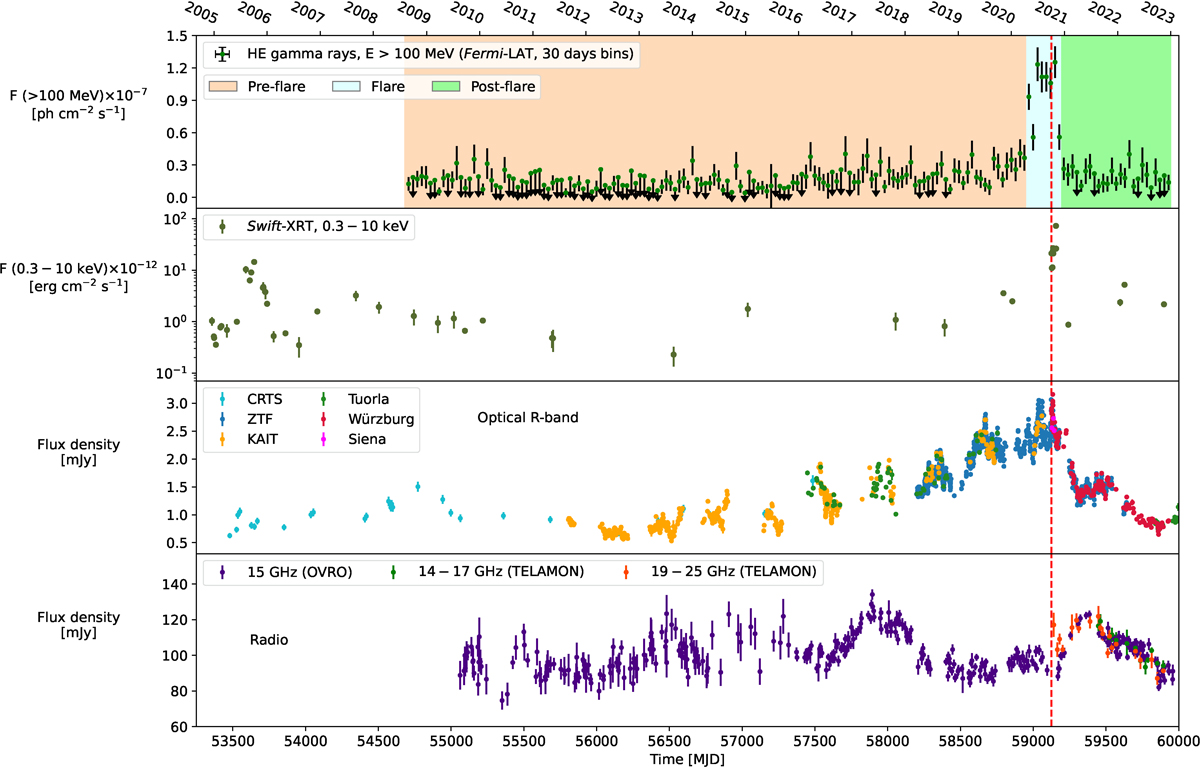Click the Time [MJD] axis label
This screenshot has width=1200, height=768.
(685, 759)
